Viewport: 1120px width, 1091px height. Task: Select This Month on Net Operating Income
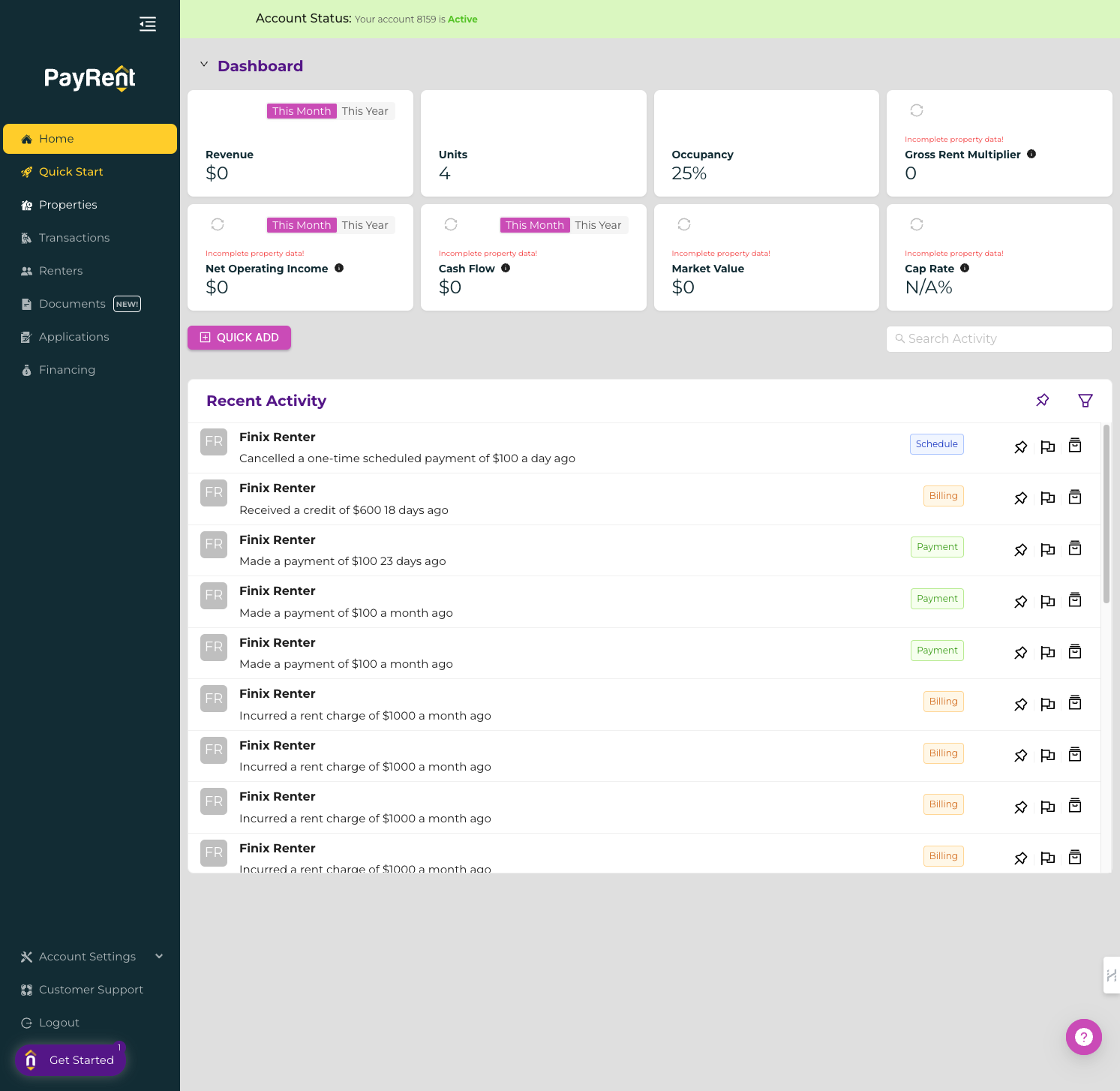302,225
